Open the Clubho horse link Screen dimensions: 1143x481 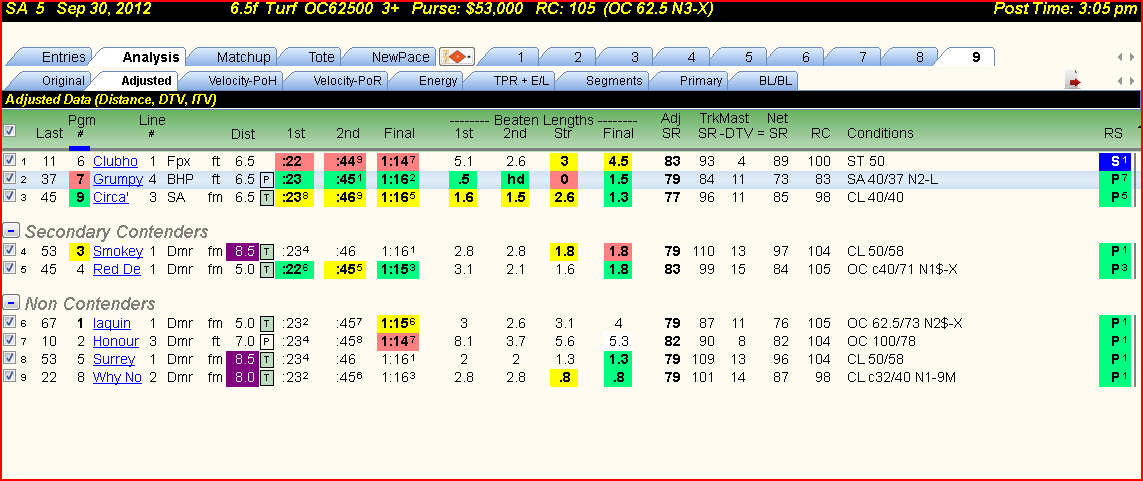(x=115, y=161)
